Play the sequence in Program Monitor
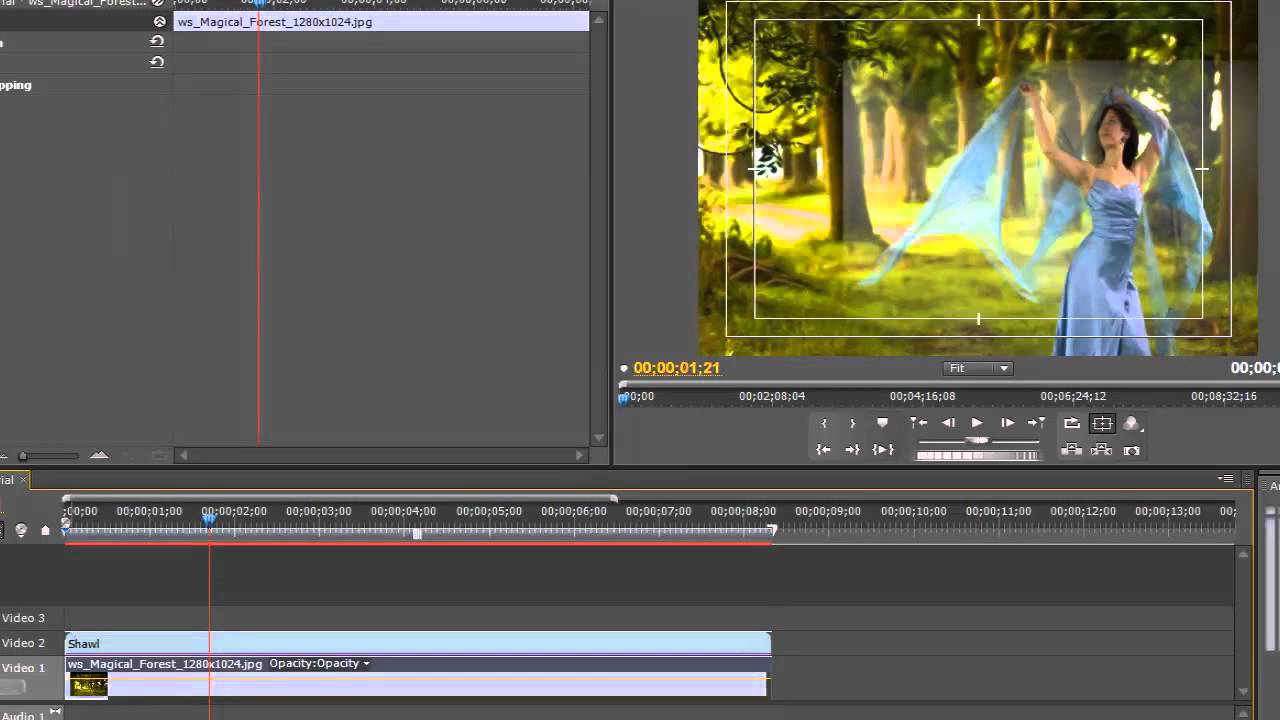The height and width of the screenshot is (720, 1280). [x=977, y=423]
